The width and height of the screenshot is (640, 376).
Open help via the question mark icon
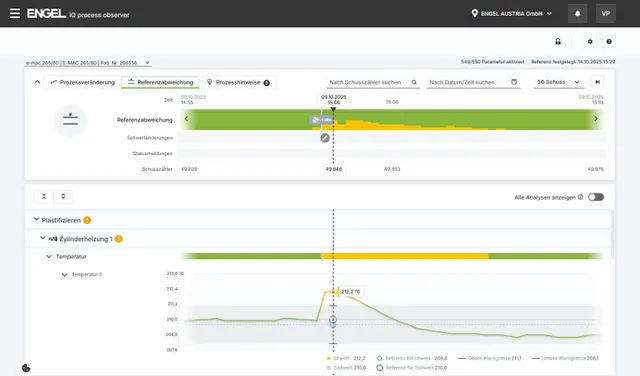609,41
